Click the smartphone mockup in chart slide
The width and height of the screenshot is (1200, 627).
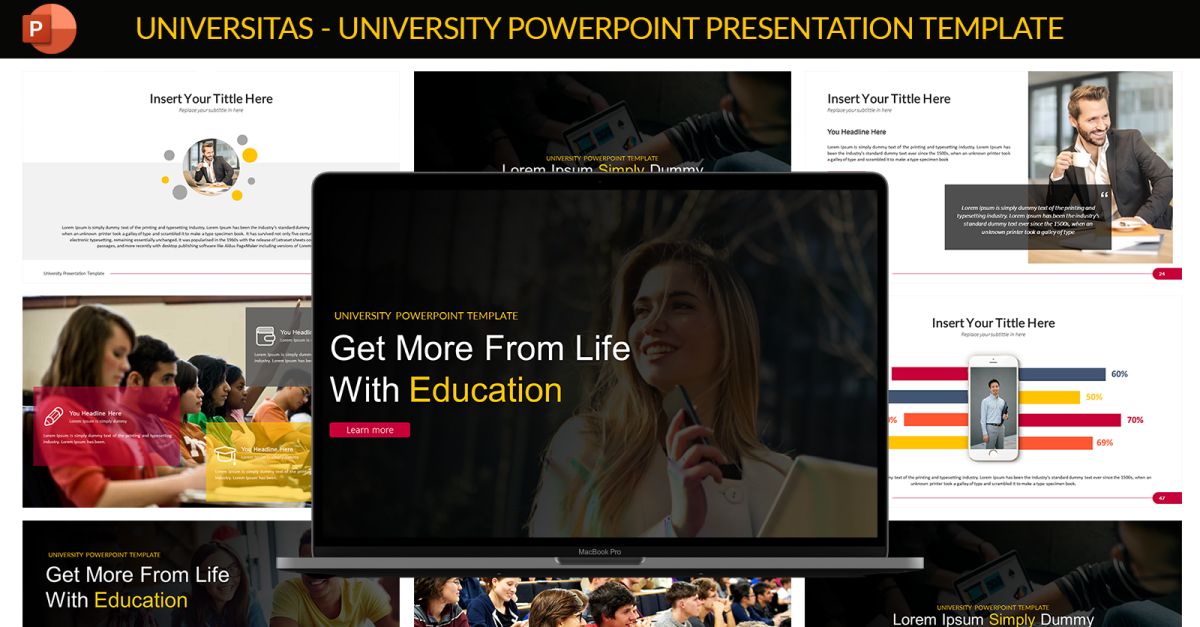[993, 408]
